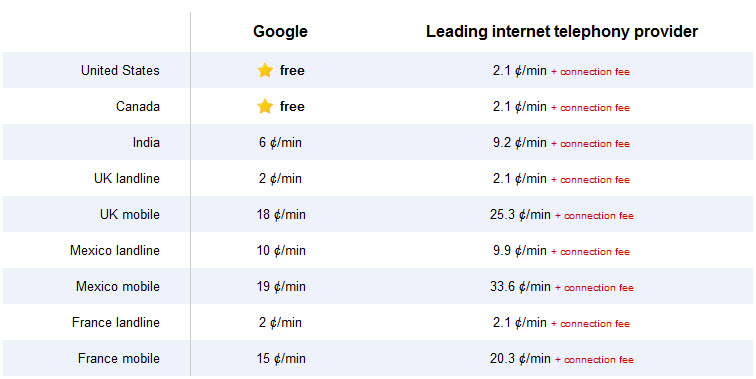Click Google's 18 ¢/min UK mobile rate
The width and height of the screenshot is (756, 379).
click(x=281, y=215)
